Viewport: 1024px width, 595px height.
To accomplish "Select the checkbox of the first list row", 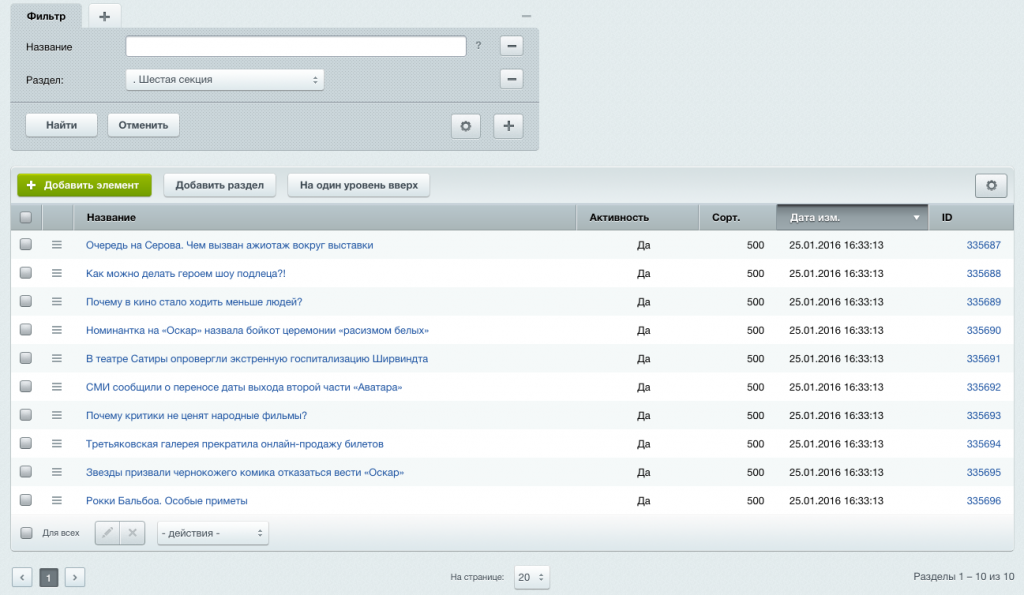I will click(x=25, y=244).
